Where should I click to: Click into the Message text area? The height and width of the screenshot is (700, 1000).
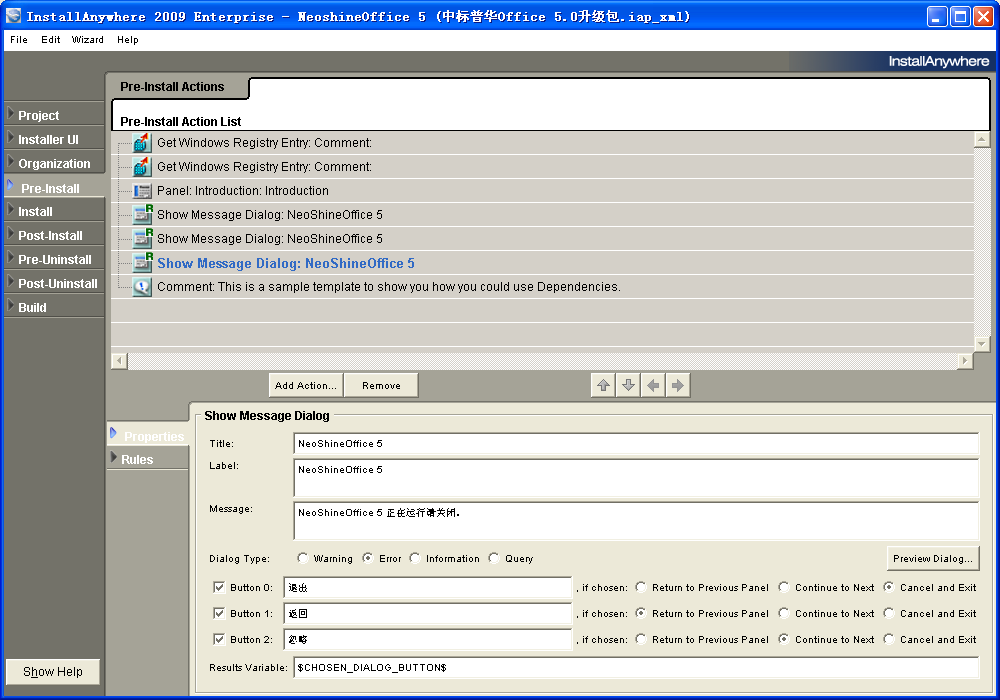[636, 521]
